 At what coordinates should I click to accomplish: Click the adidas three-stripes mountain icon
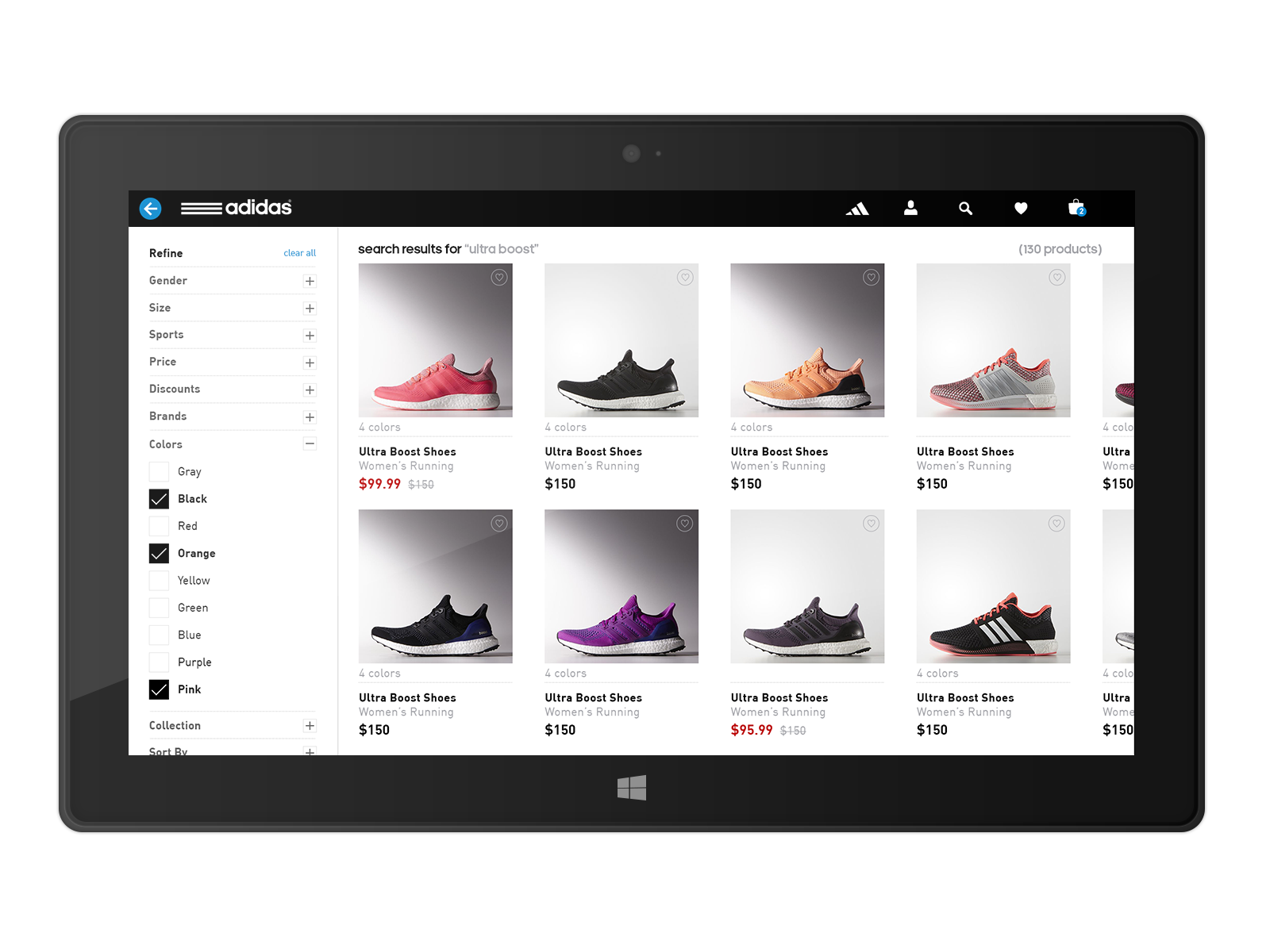(857, 209)
